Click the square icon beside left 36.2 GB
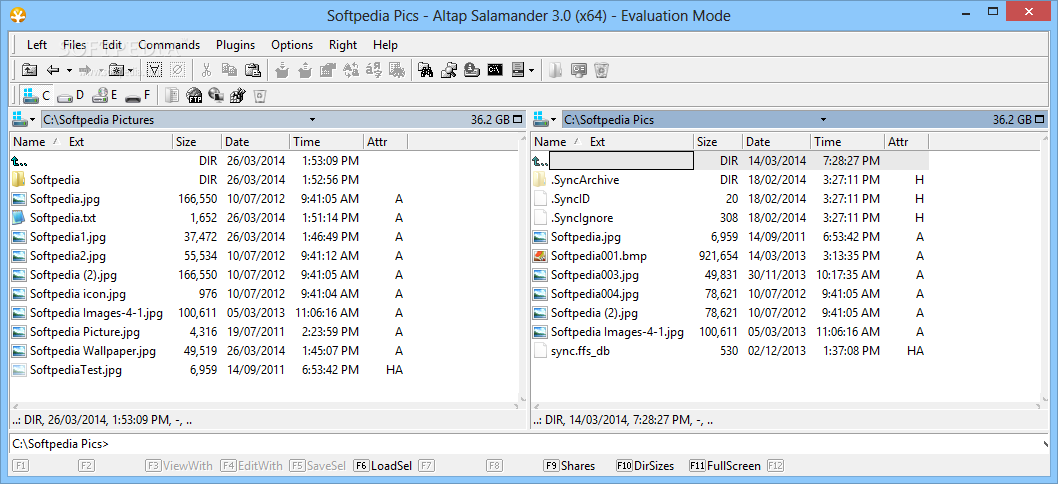 point(518,119)
